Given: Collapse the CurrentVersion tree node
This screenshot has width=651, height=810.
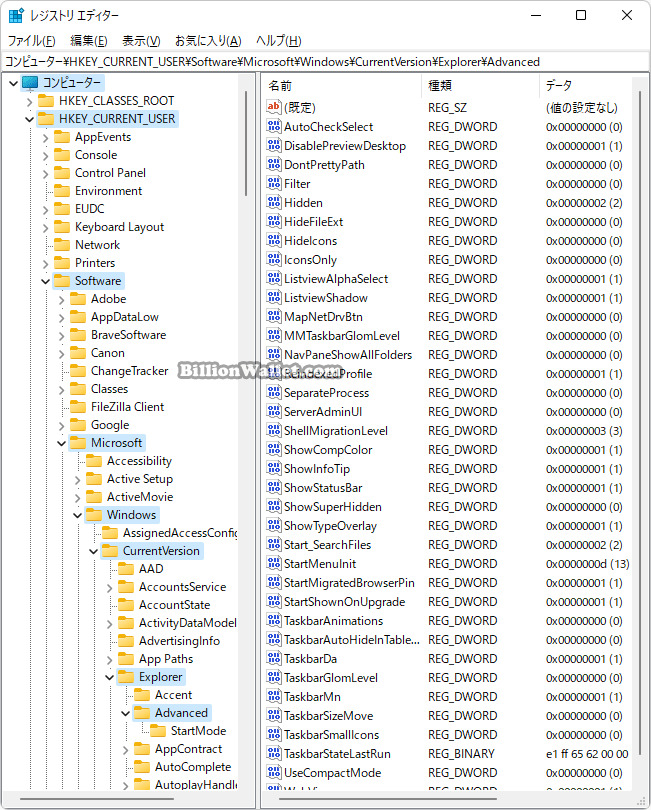Looking at the screenshot, I should [x=94, y=552].
